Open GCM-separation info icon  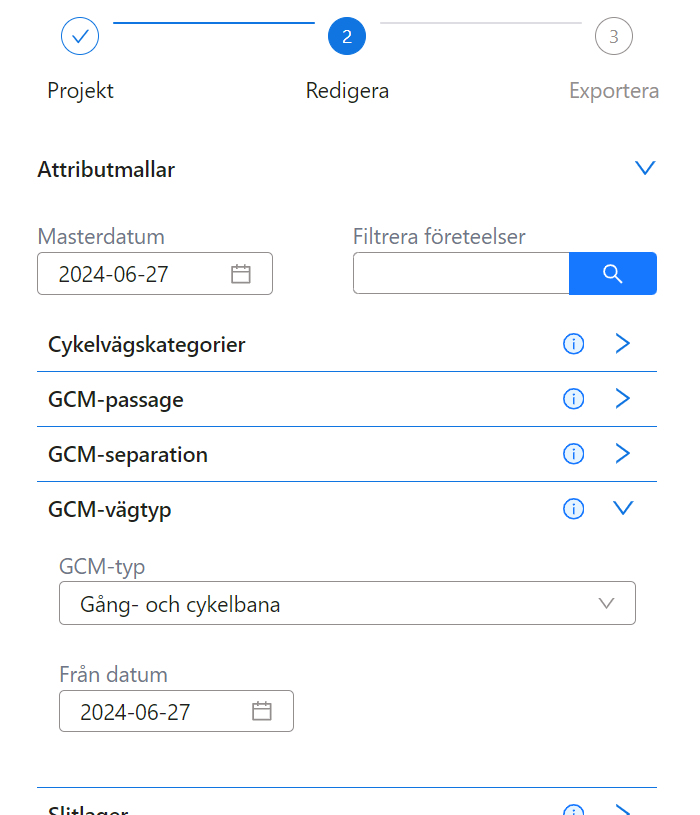[x=573, y=454]
